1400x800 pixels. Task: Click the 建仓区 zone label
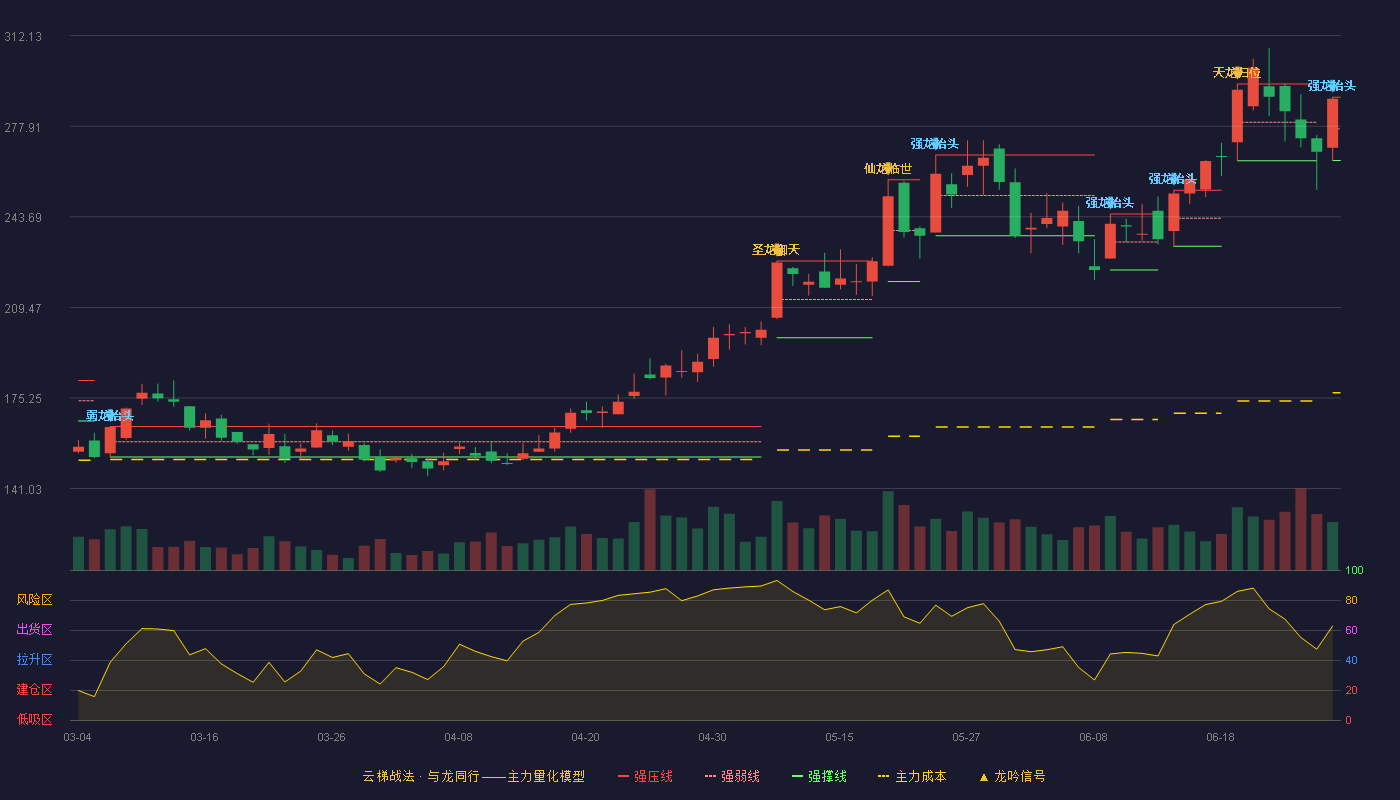click(x=35, y=690)
